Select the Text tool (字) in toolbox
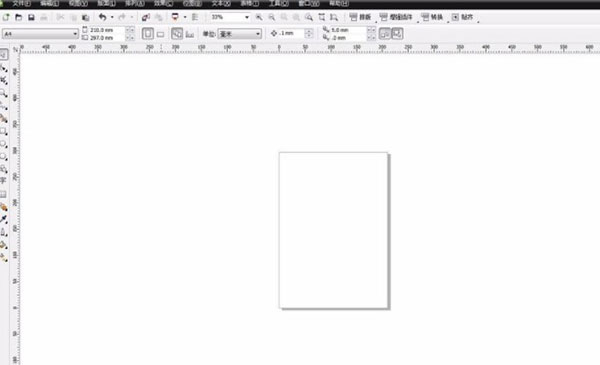The width and height of the screenshot is (600, 365). pyautogui.click(x=3, y=181)
